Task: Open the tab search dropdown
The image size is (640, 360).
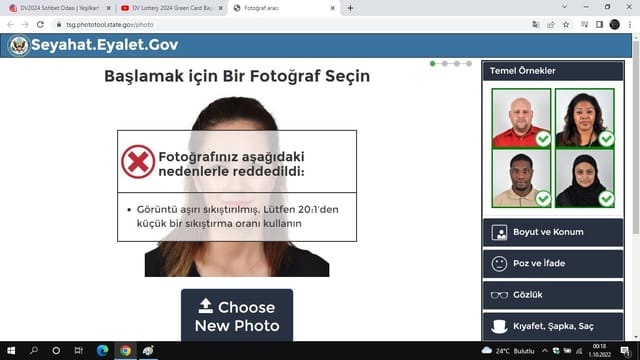Action: coord(564,7)
